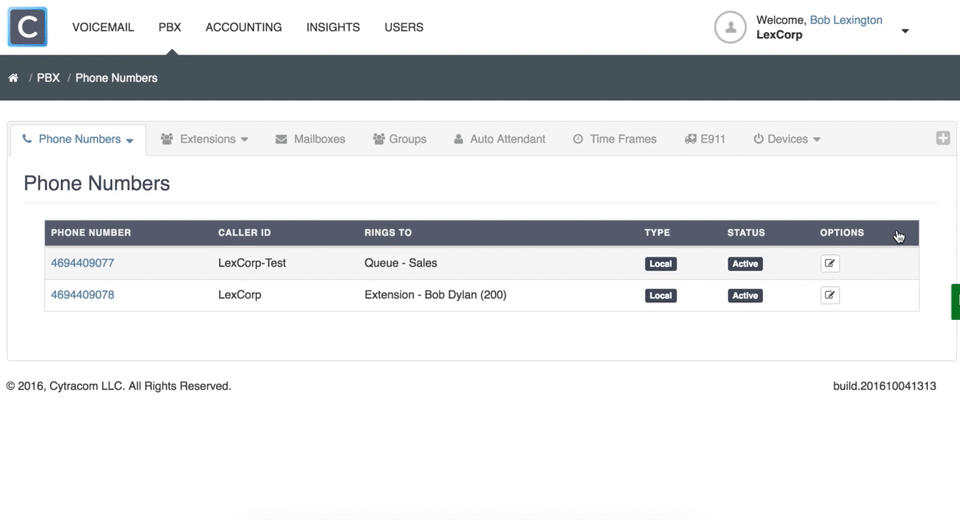Open the USERS menu
Screen dimensions: 960x520
403,27
